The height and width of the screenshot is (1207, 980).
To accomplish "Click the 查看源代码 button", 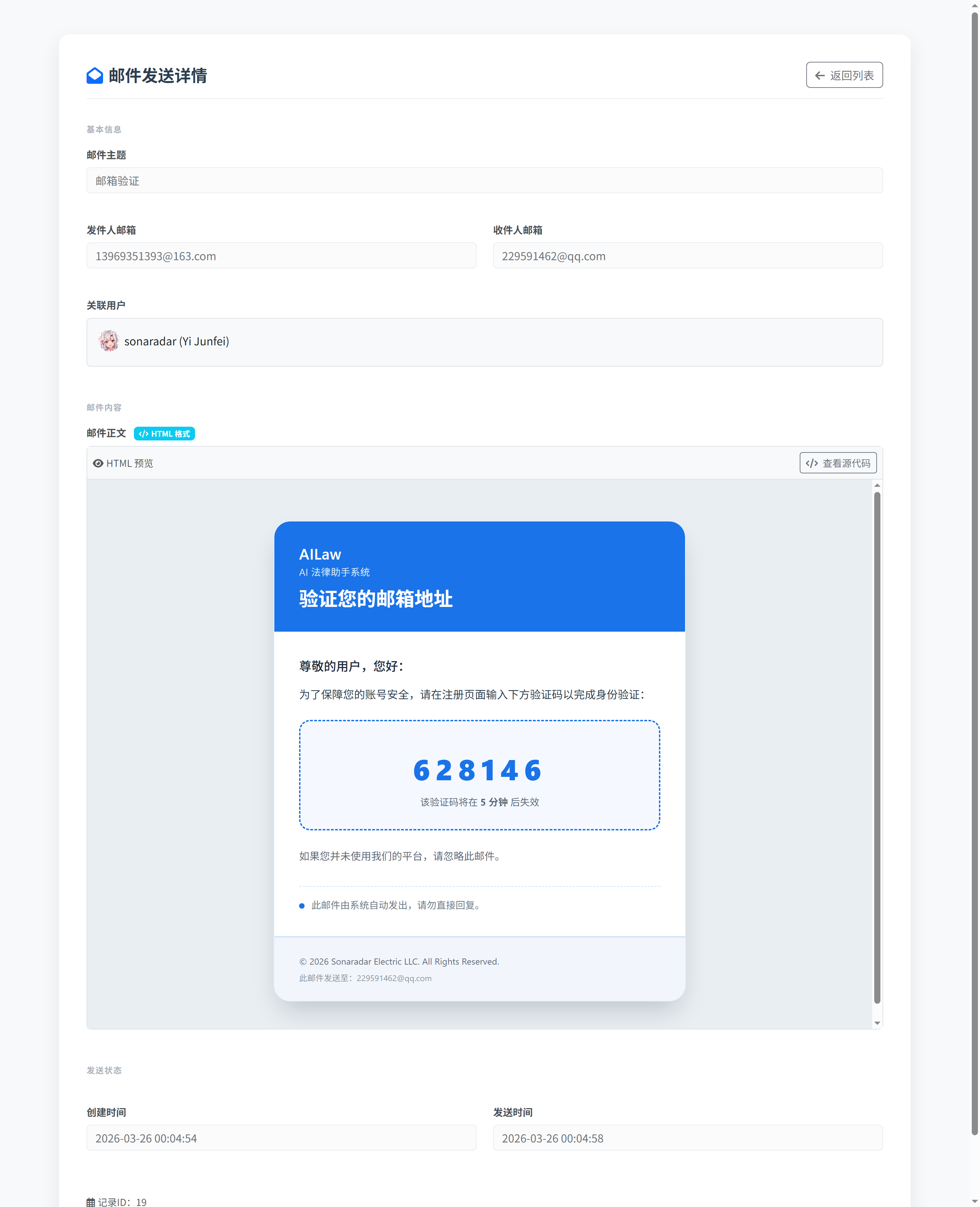I will [838, 463].
